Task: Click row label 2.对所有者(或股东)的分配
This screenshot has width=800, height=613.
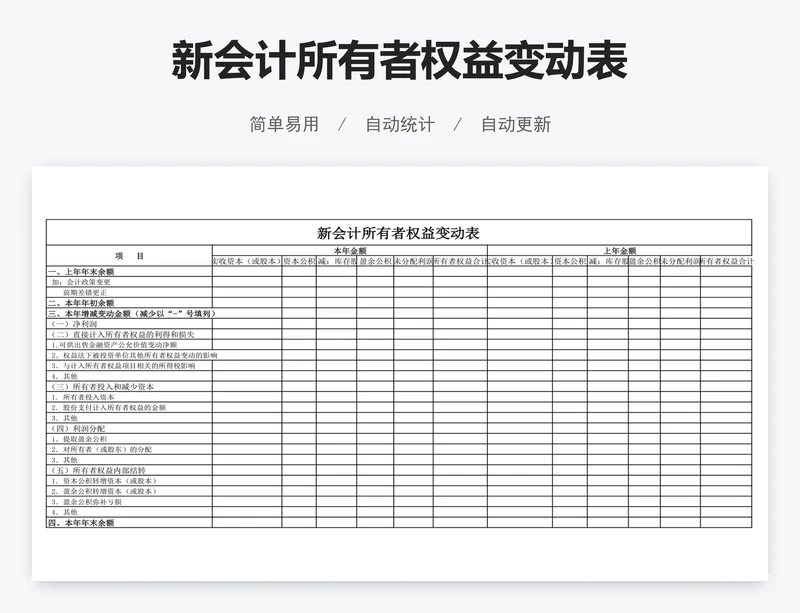Action: [102, 449]
